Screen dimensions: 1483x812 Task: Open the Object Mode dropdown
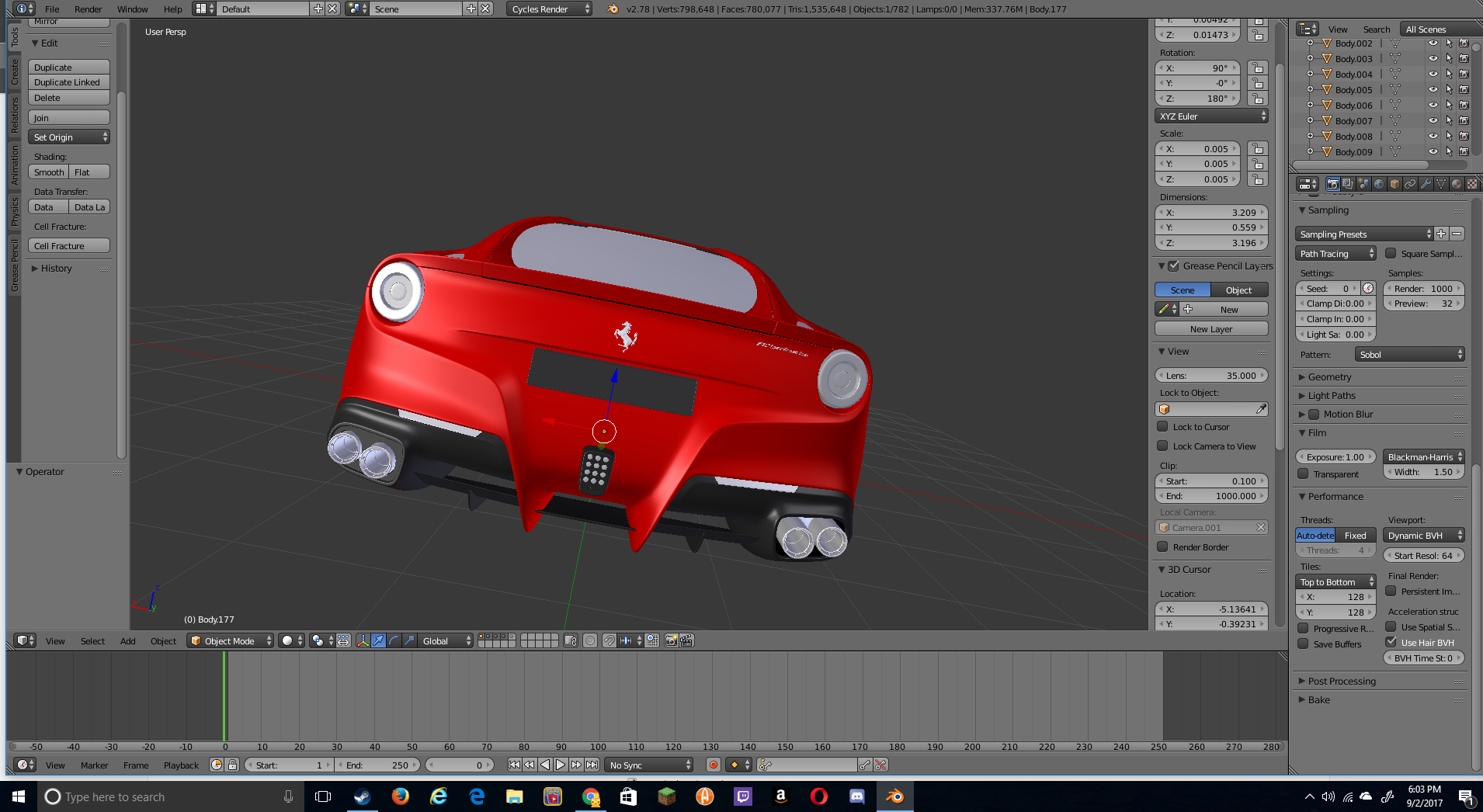click(230, 640)
